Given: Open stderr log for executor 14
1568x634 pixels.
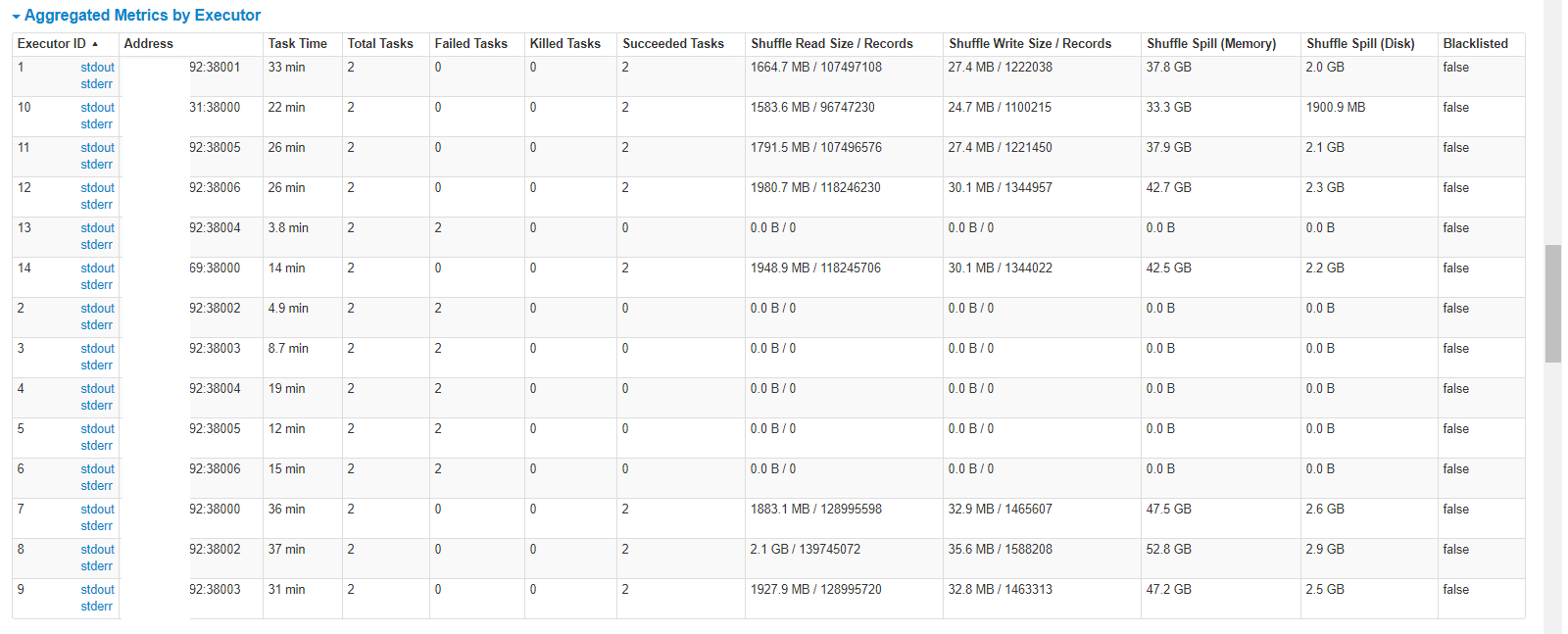Looking at the screenshot, I should point(96,285).
